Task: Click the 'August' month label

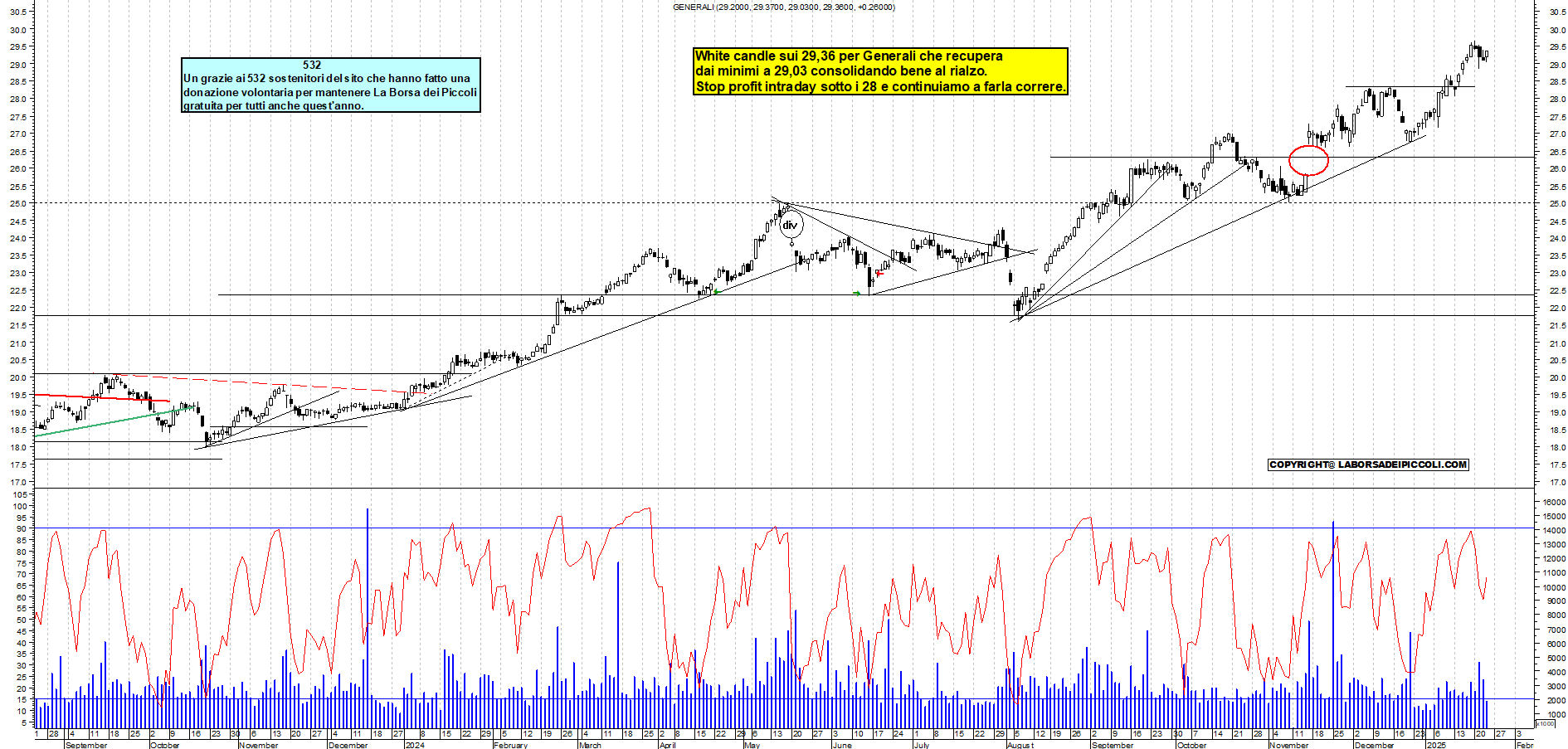Action: point(1020,745)
